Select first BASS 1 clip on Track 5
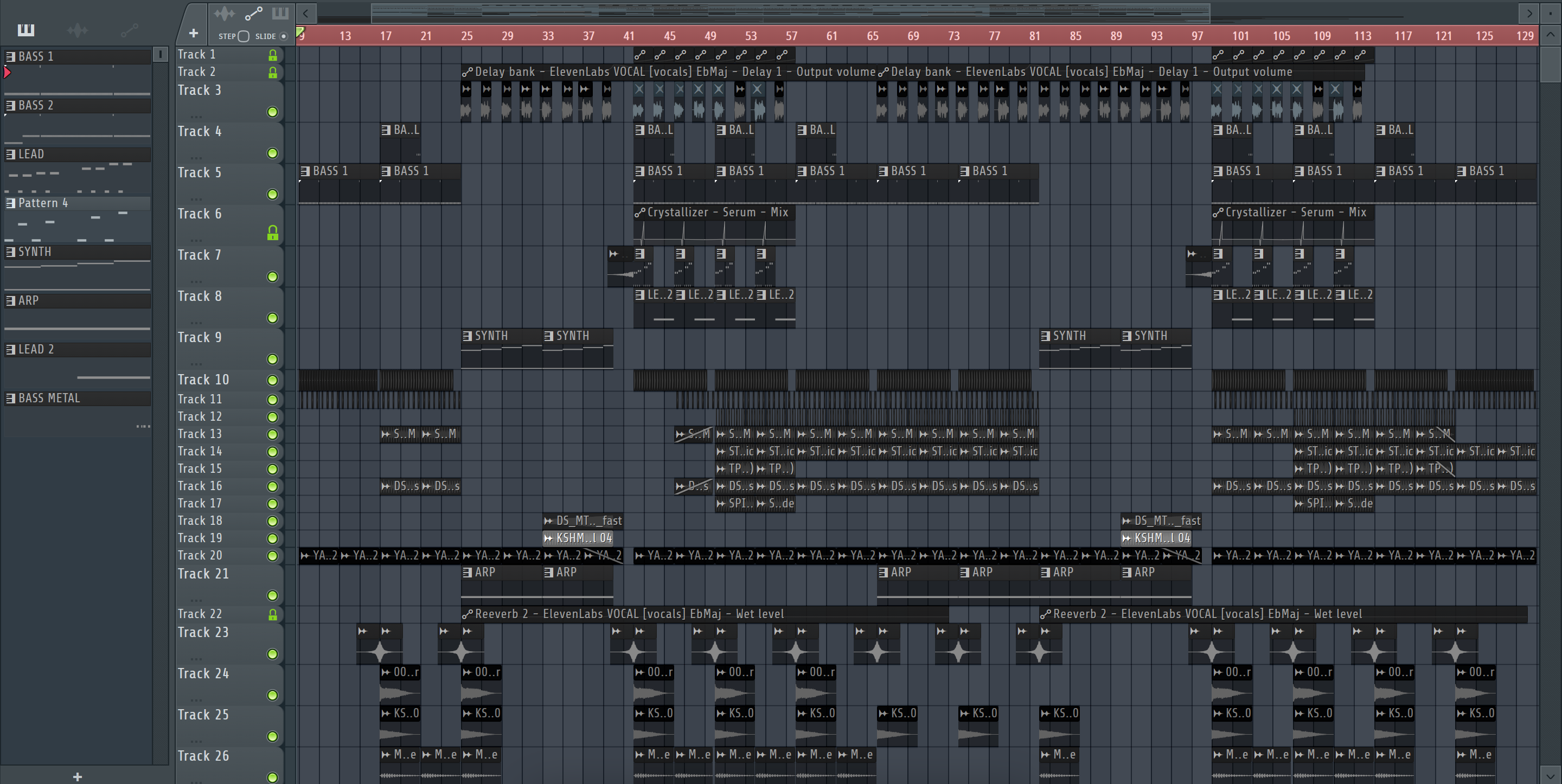This screenshot has width=1562, height=784. point(339,184)
